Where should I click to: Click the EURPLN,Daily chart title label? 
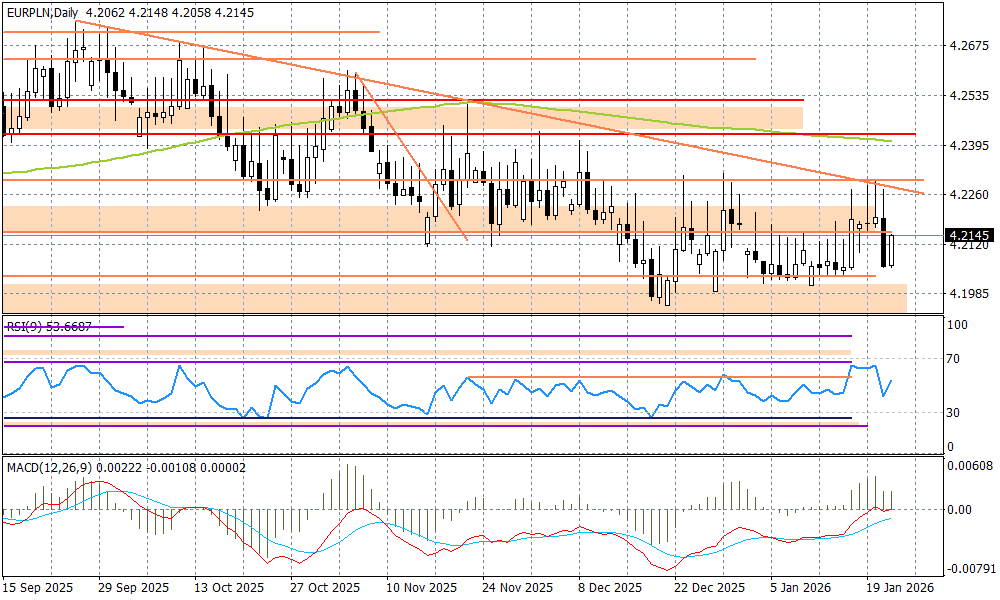coord(40,13)
